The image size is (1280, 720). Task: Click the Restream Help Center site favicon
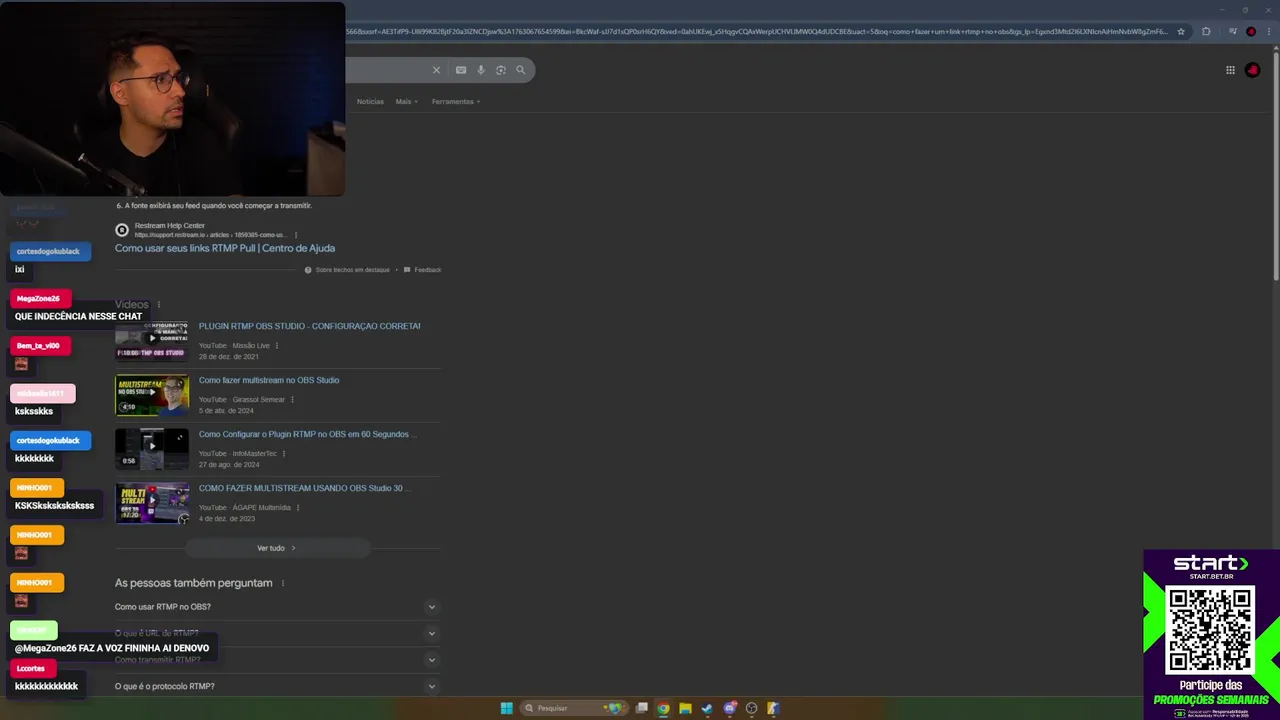122,230
